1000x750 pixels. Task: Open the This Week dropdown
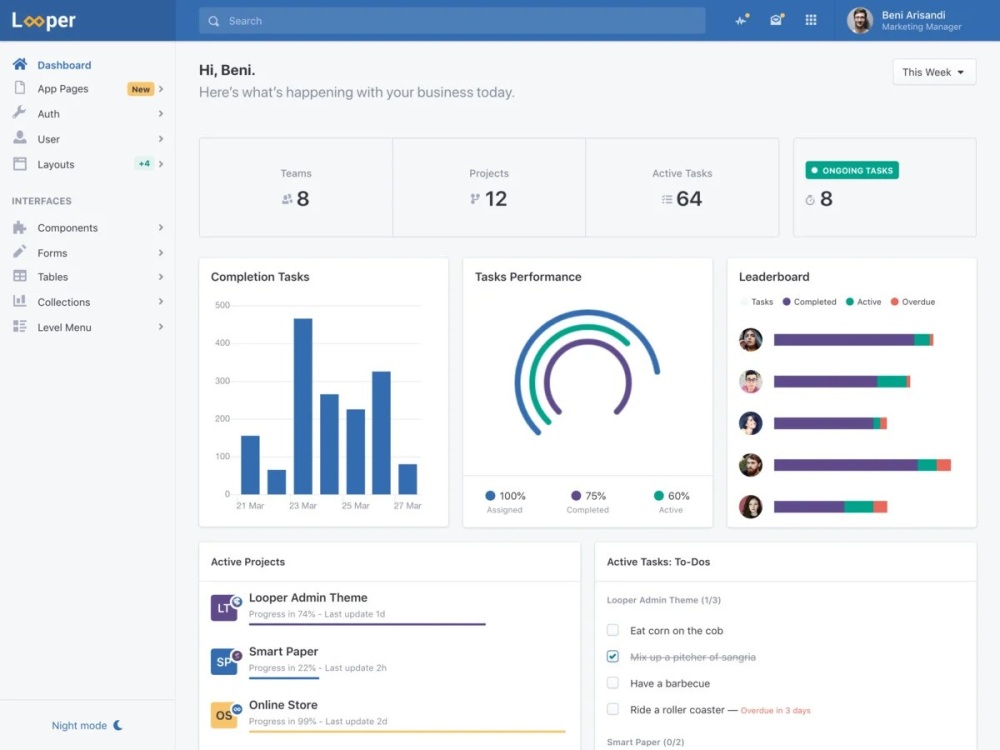pos(934,72)
